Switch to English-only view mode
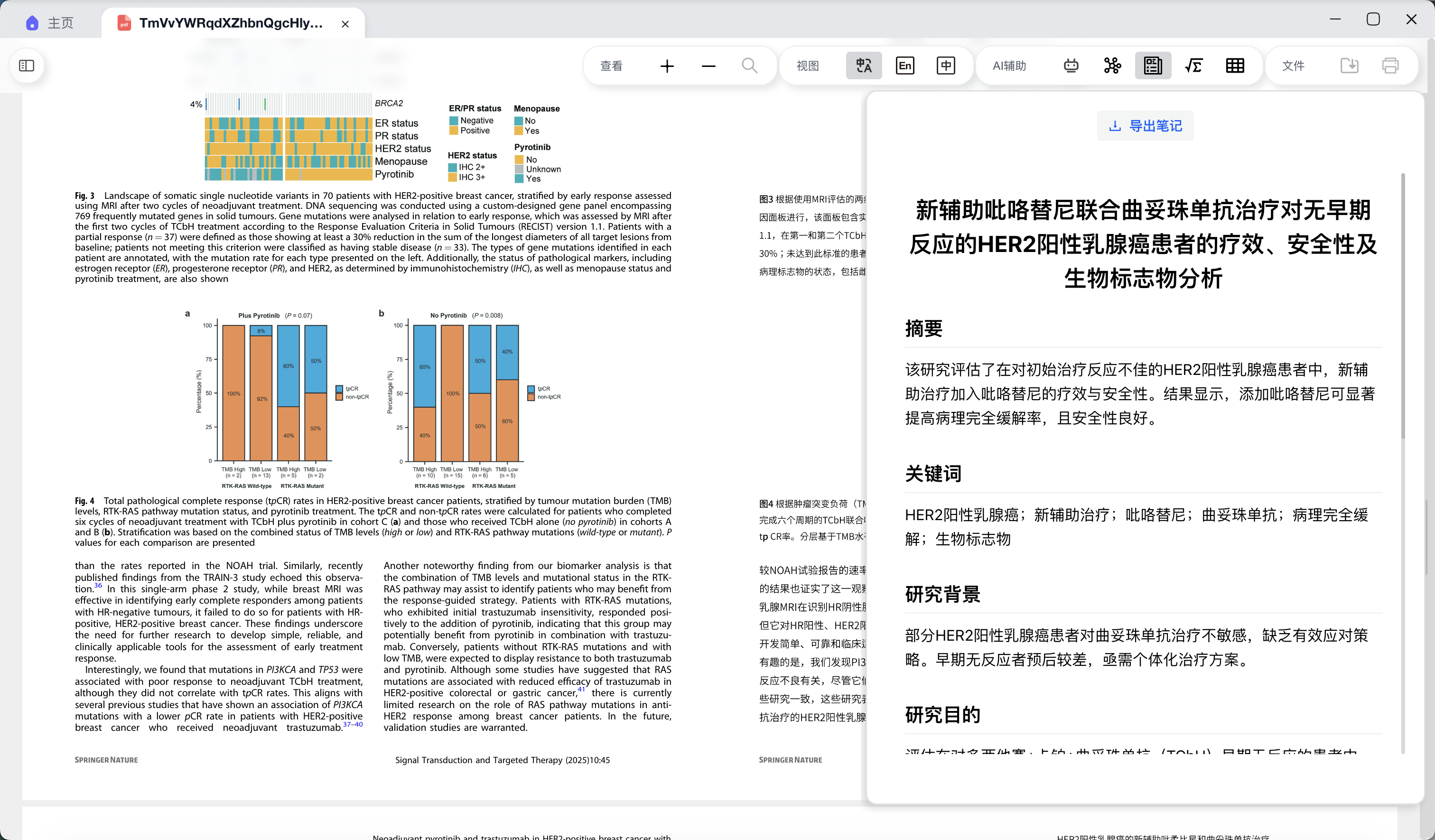The height and width of the screenshot is (840, 1435). click(x=904, y=66)
